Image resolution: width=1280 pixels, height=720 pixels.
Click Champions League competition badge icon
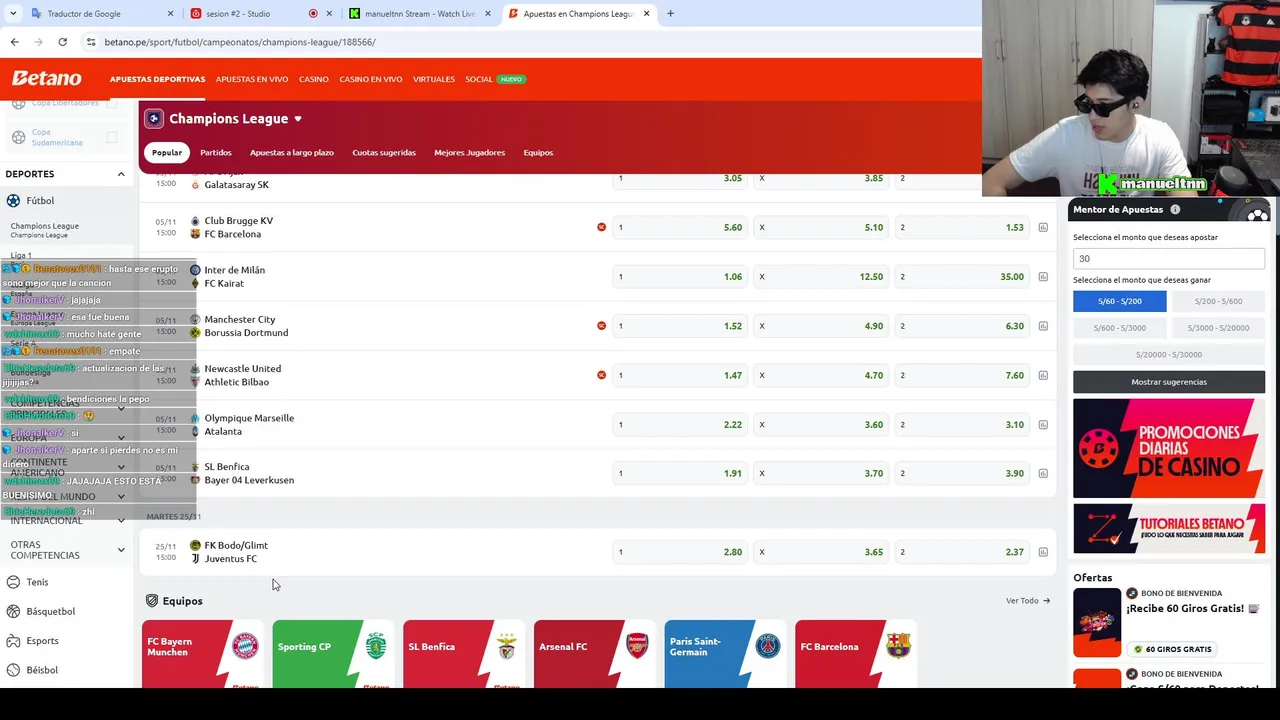coord(154,119)
